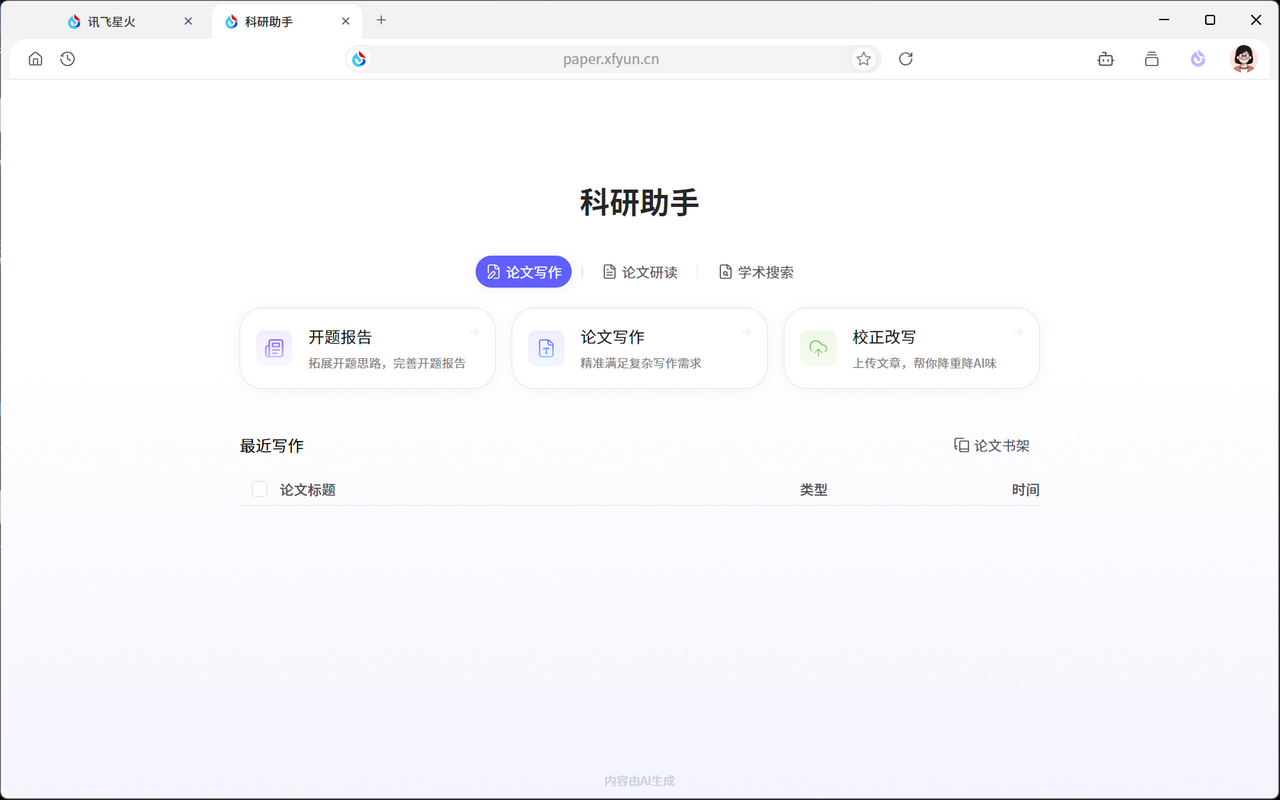Select the 论文写作 document icon on the middle card
Screen dimensions: 1280x800
[x=546, y=348]
